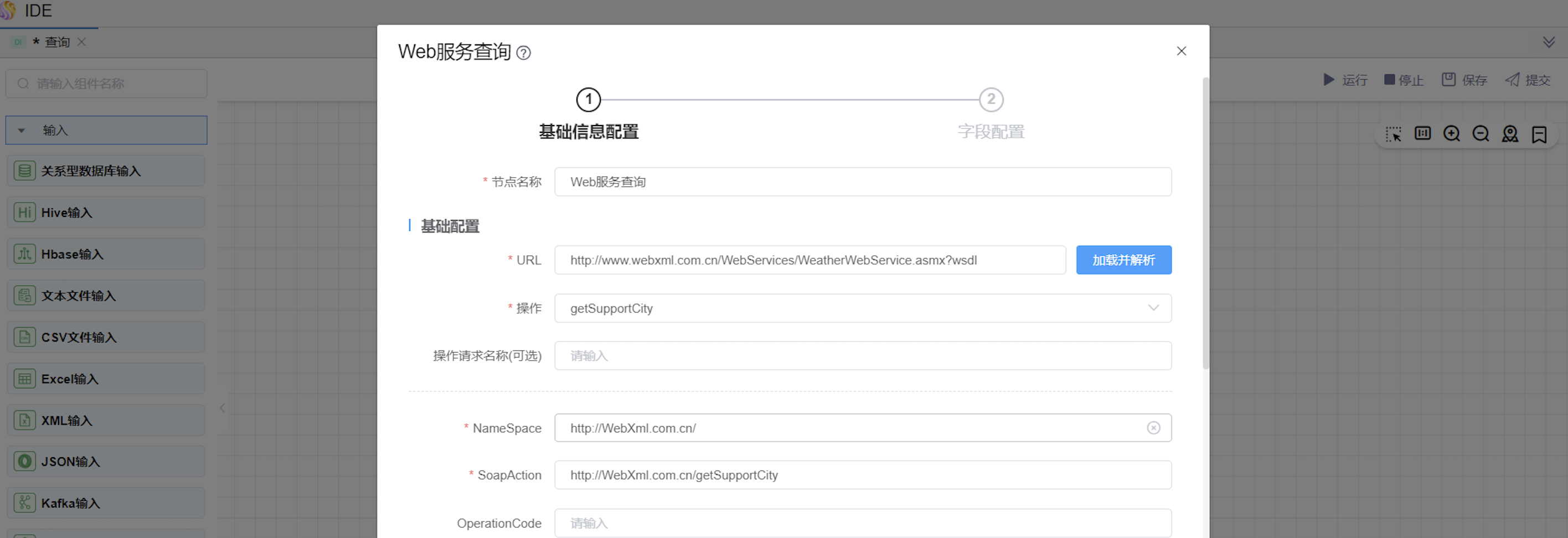Image resolution: width=1568 pixels, height=538 pixels.
Task: Click the 运行 run button
Action: 1345,80
